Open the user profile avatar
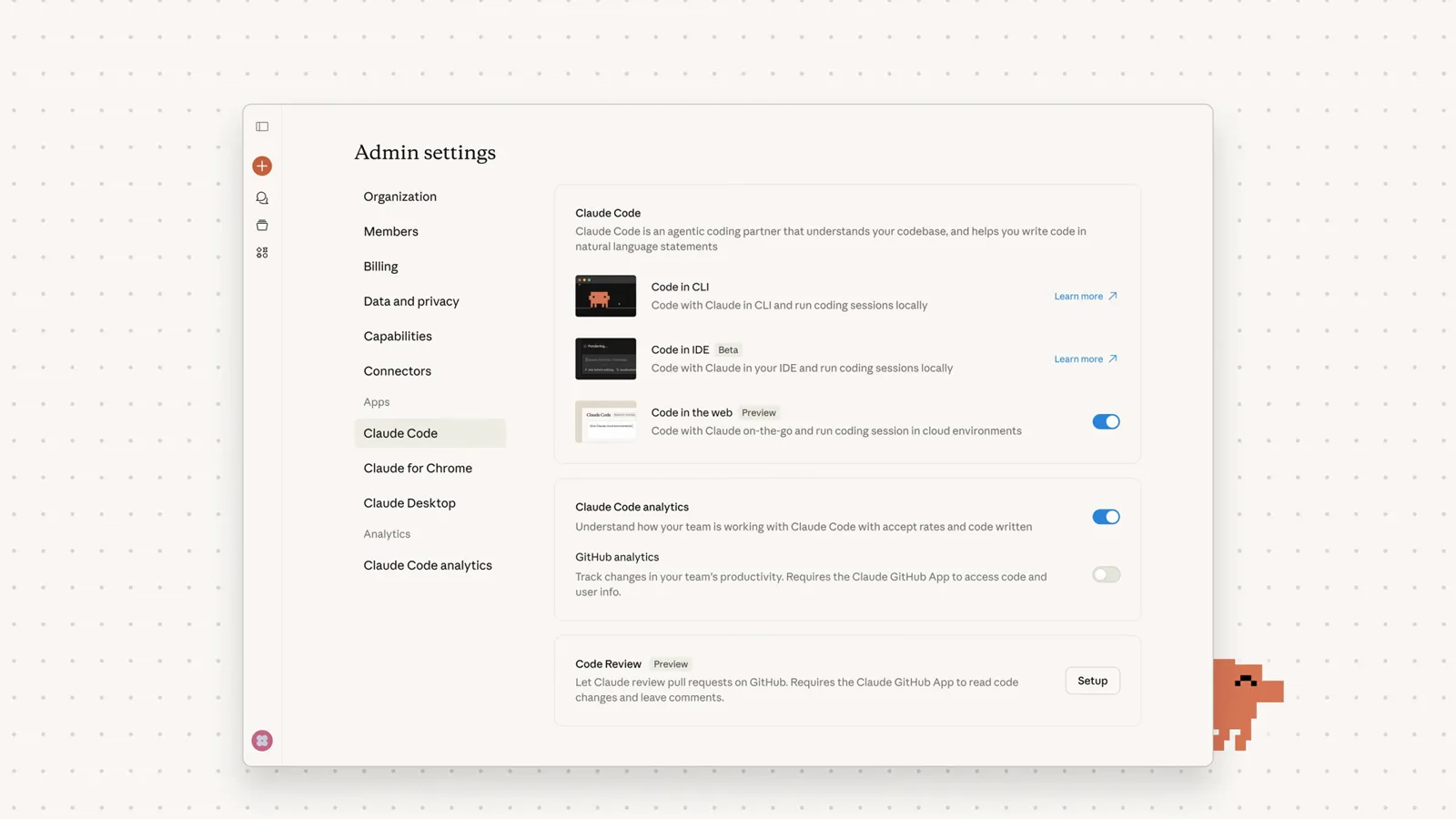Image resolution: width=1456 pixels, height=819 pixels. tap(262, 741)
